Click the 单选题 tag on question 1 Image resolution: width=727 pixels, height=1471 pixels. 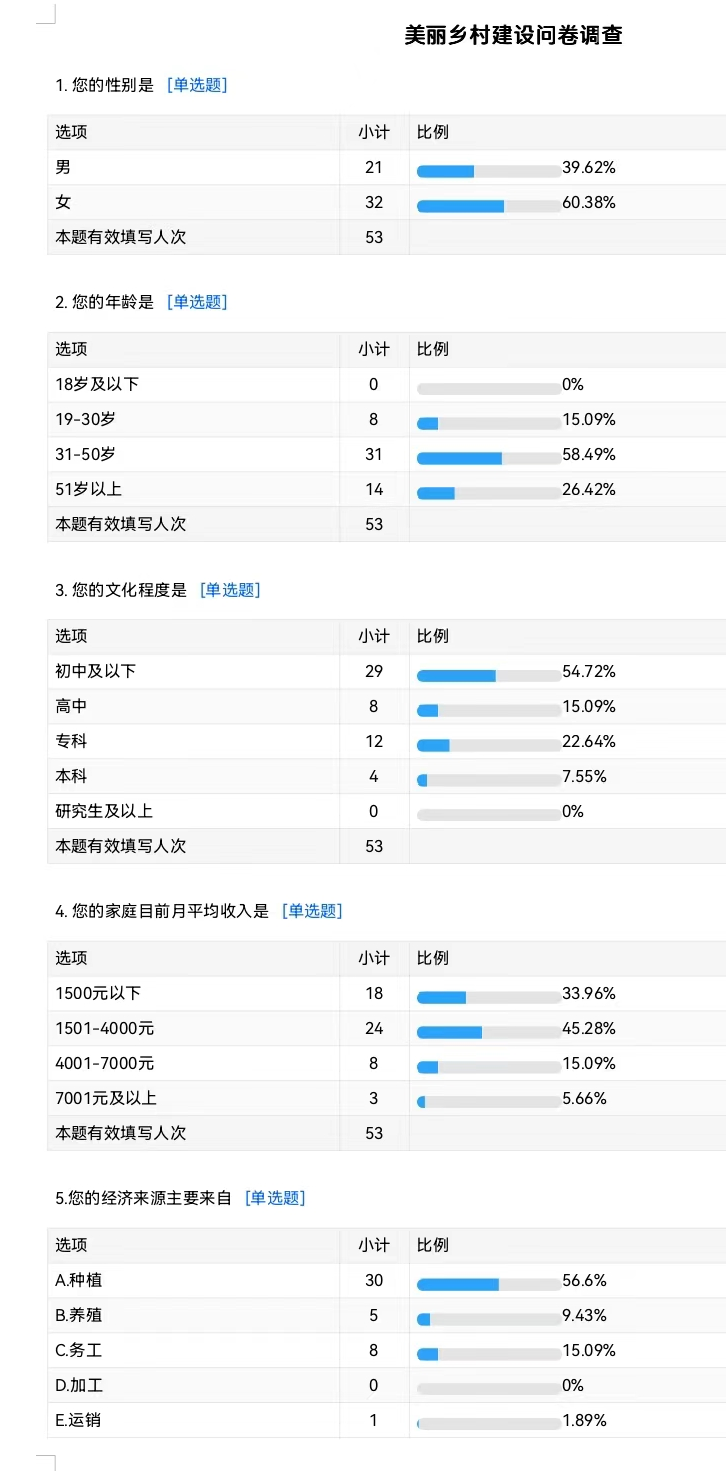[198, 85]
